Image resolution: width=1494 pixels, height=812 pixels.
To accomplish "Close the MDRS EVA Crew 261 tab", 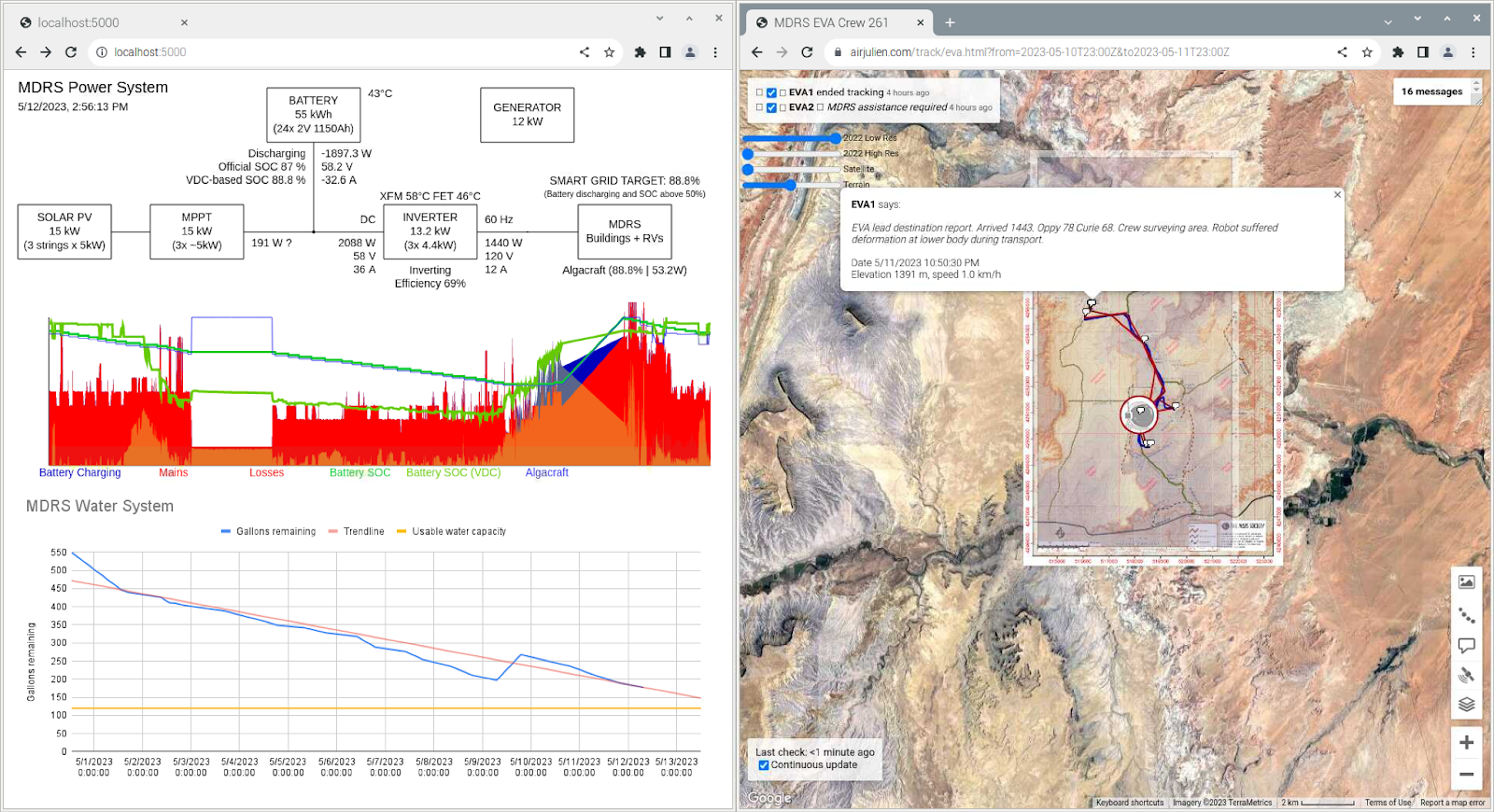I will (x=920, y=22).
